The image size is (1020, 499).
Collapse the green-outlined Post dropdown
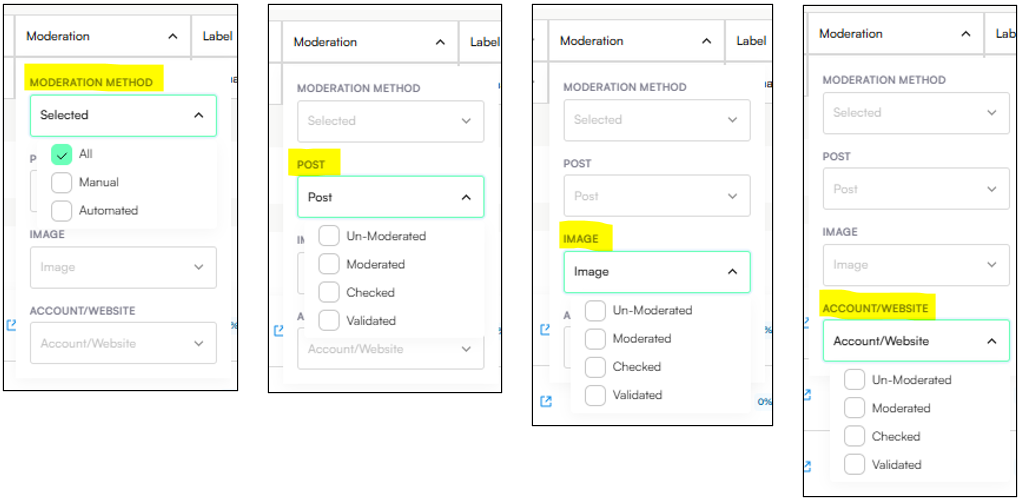click(x=465, y=198)
